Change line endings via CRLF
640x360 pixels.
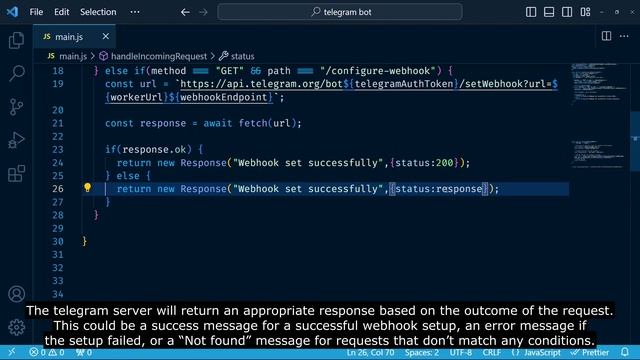pyautogui.click(x=491, y=352)
